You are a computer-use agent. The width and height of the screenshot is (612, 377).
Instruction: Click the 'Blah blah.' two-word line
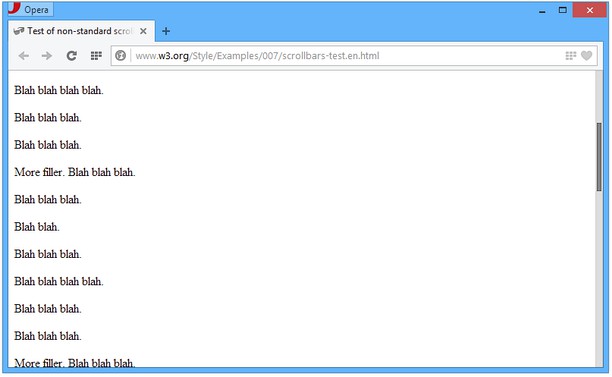coord(37,227)
